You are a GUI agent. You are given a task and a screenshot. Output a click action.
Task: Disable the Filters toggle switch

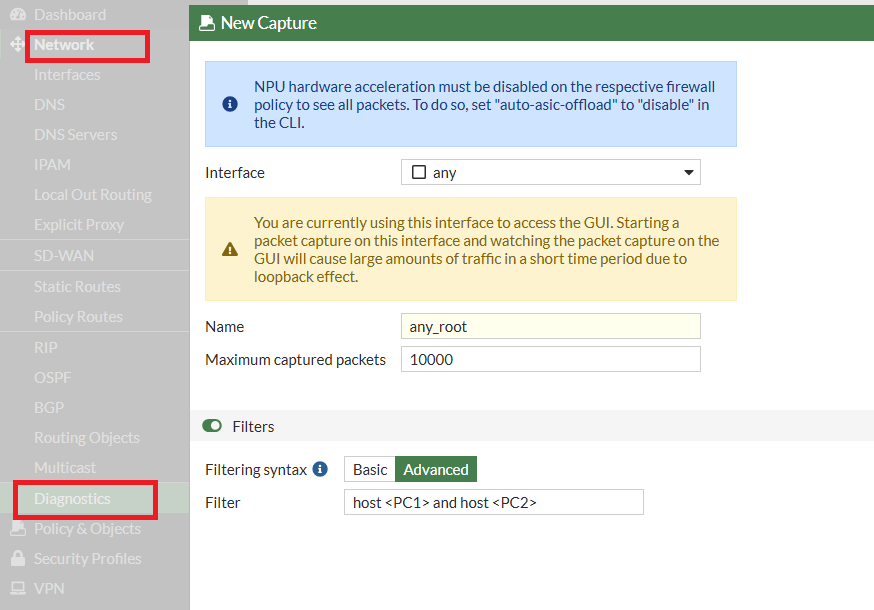click(212, 426)
